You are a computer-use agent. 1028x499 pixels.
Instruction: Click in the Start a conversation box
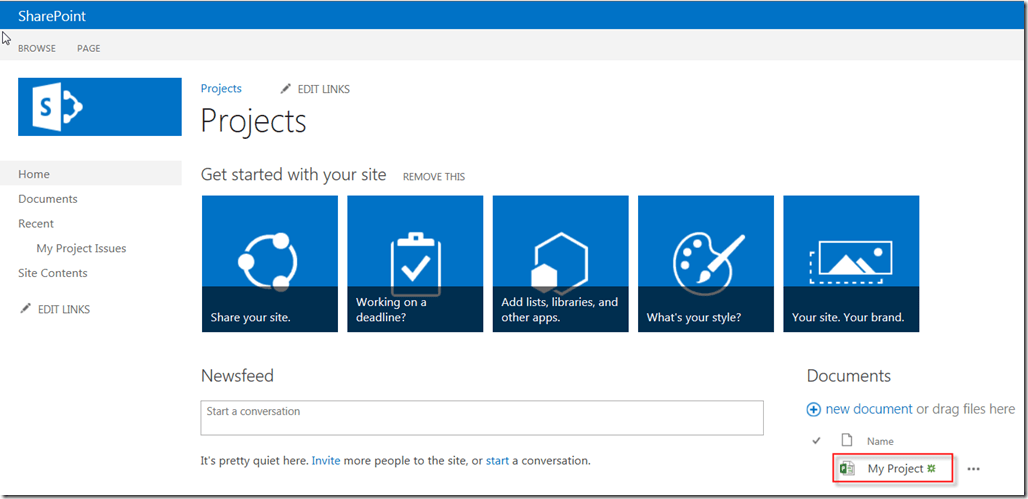[482, 418]
